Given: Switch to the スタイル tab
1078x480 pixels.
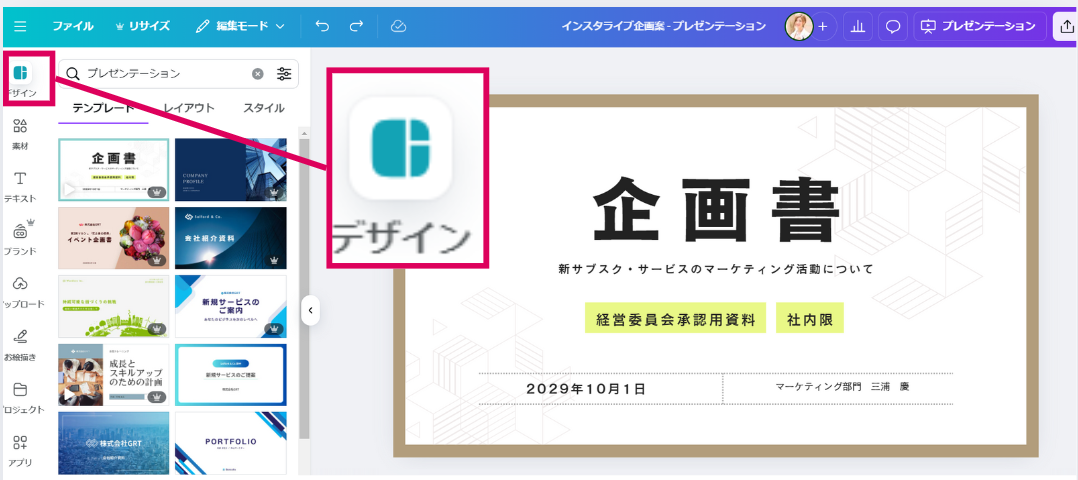Looking at the screenshot, I should 263,108.
